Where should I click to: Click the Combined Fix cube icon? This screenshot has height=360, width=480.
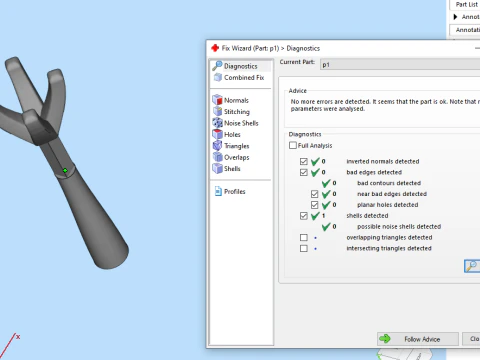pos(218,77)
